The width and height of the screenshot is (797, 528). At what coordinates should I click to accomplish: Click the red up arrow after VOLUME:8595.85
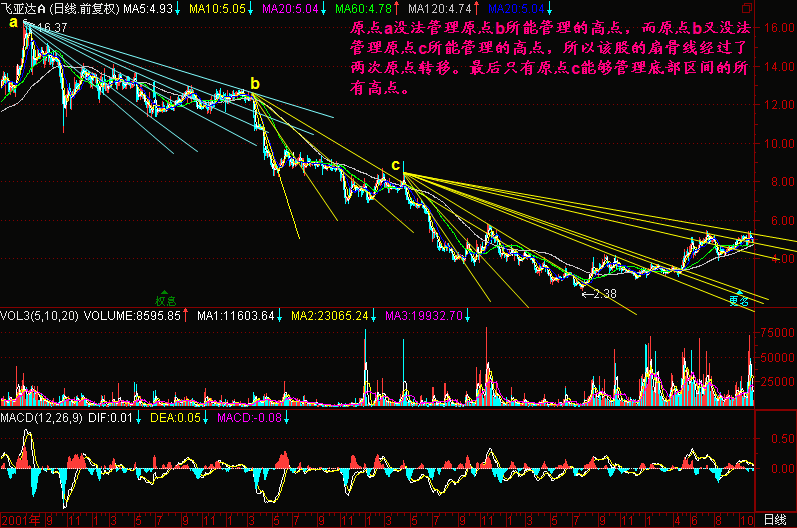tap(187, 316)
